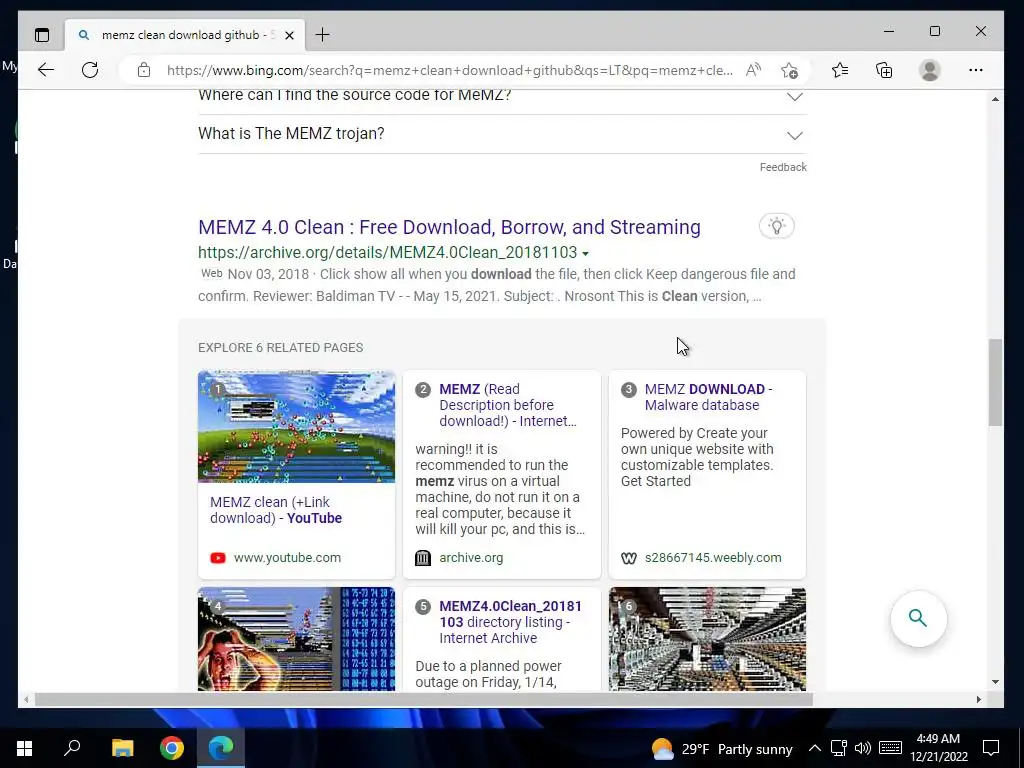Open MEMZ clean YouTube thumbnail

tap(296, 426)
